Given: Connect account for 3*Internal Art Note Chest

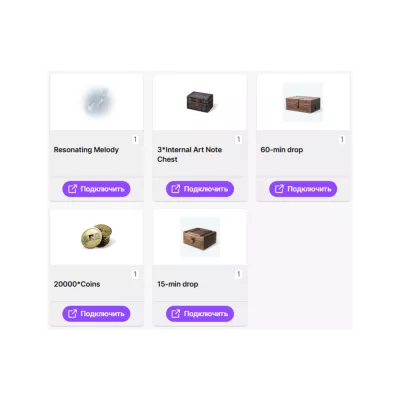Looking at the screenshot, I should pyautogui.click(x=200, y=189).
